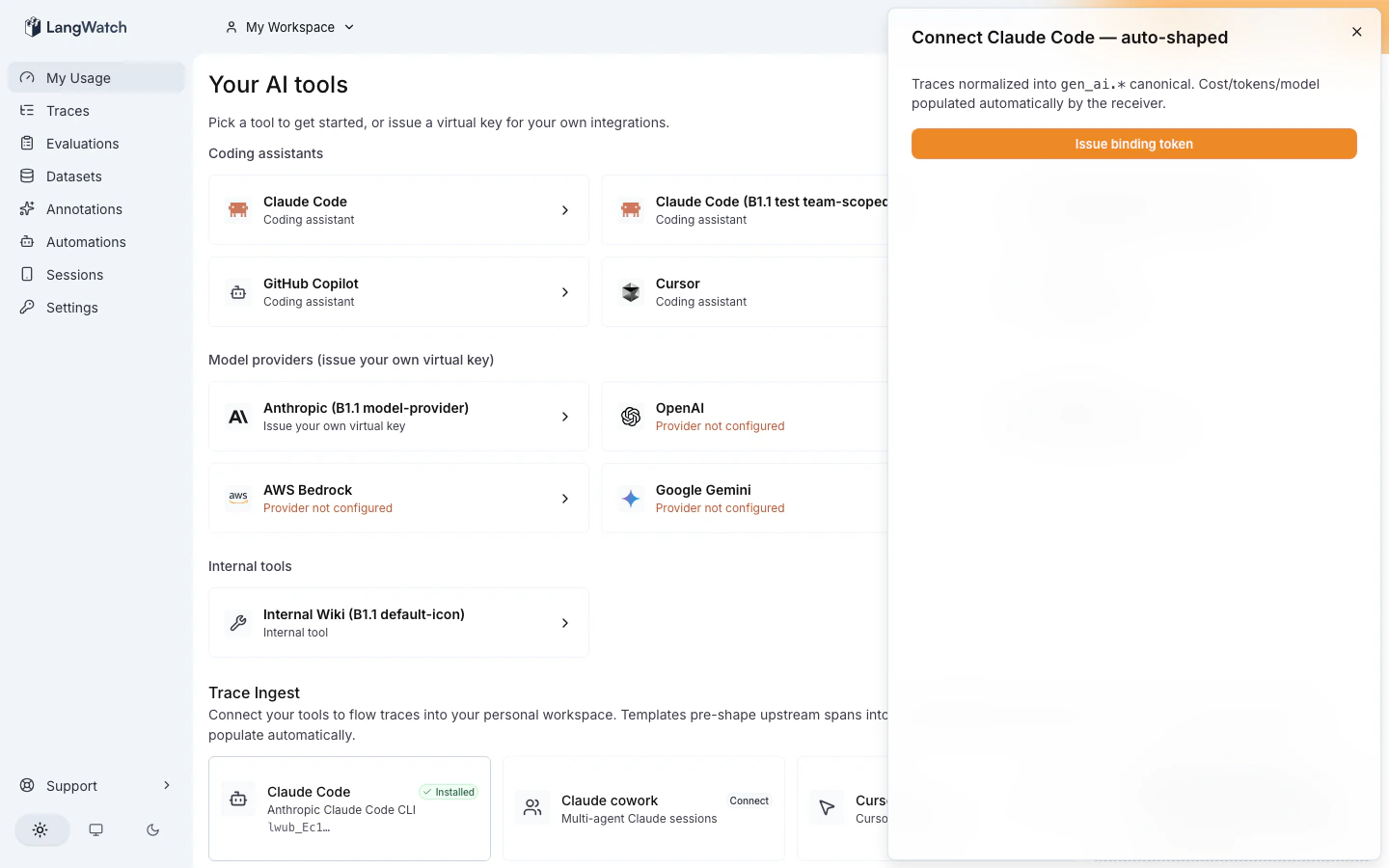Click the Evaluations clipboard icon
The width and height of the screenshot is (1389, 868).
(x=27, y=144)
